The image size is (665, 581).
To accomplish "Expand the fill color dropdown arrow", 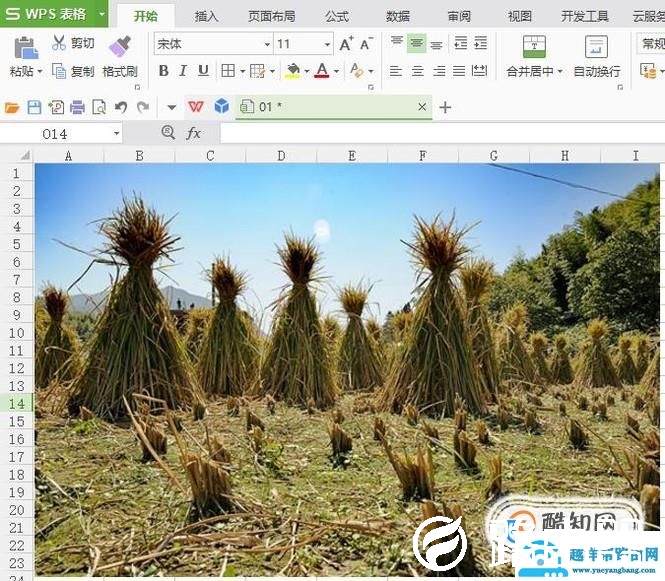I will pos(307,71).
